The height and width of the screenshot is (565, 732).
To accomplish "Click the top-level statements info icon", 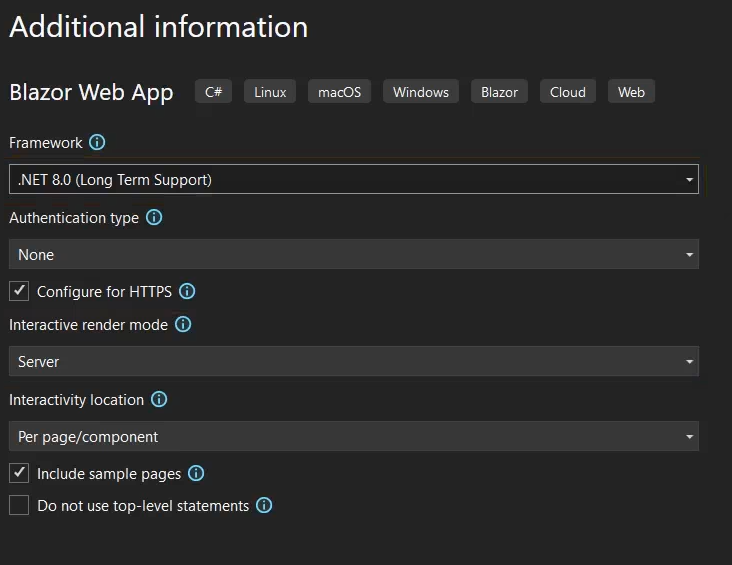I will (x=264, y=505).
